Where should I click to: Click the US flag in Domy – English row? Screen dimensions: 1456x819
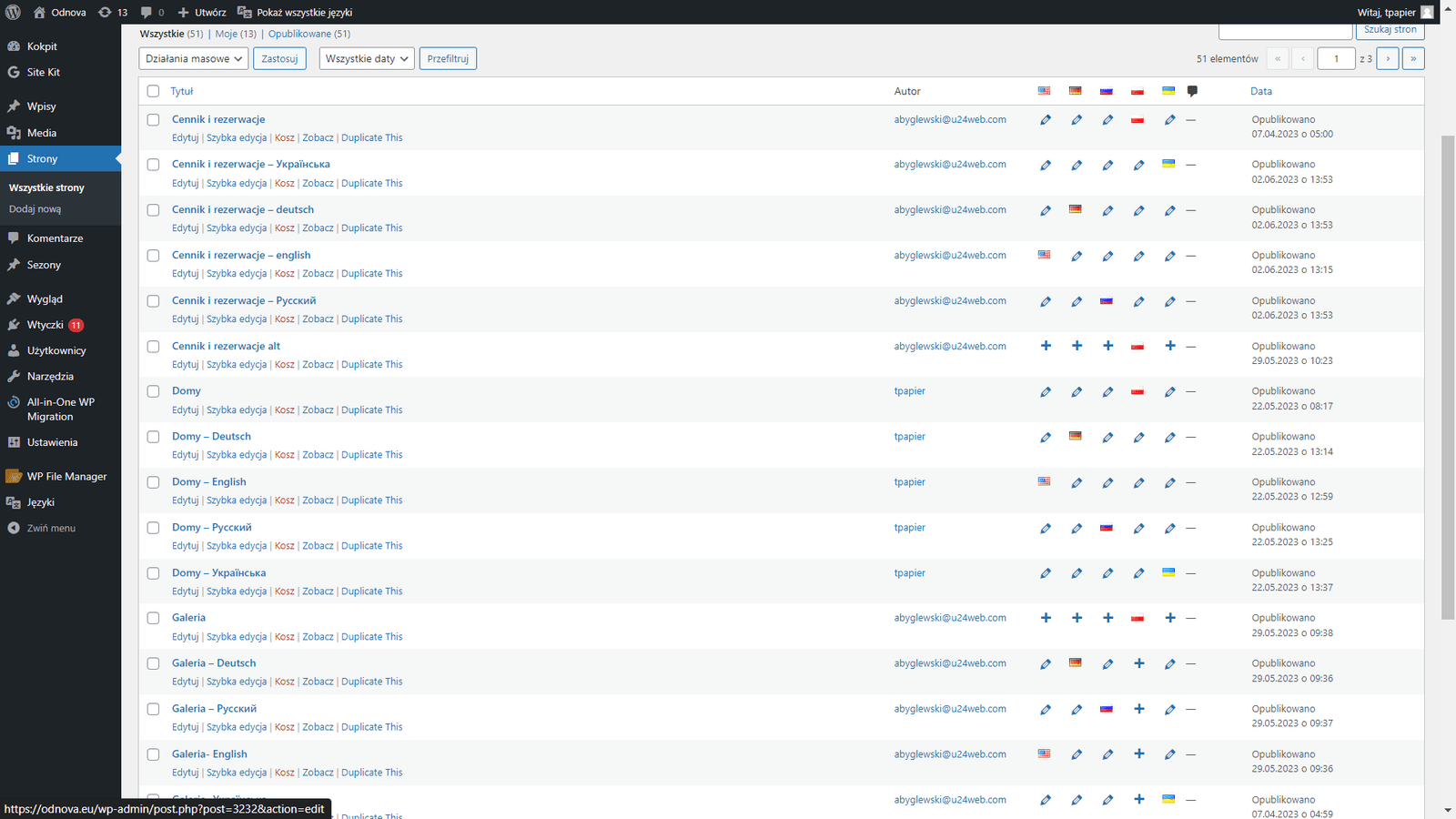[x=1045, y=481]
